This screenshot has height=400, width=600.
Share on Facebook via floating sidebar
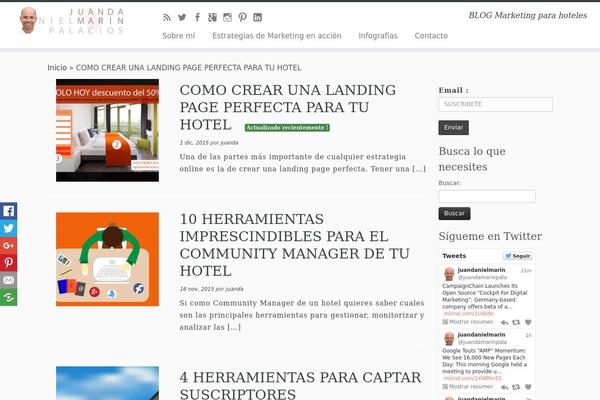tap(8, 211)
